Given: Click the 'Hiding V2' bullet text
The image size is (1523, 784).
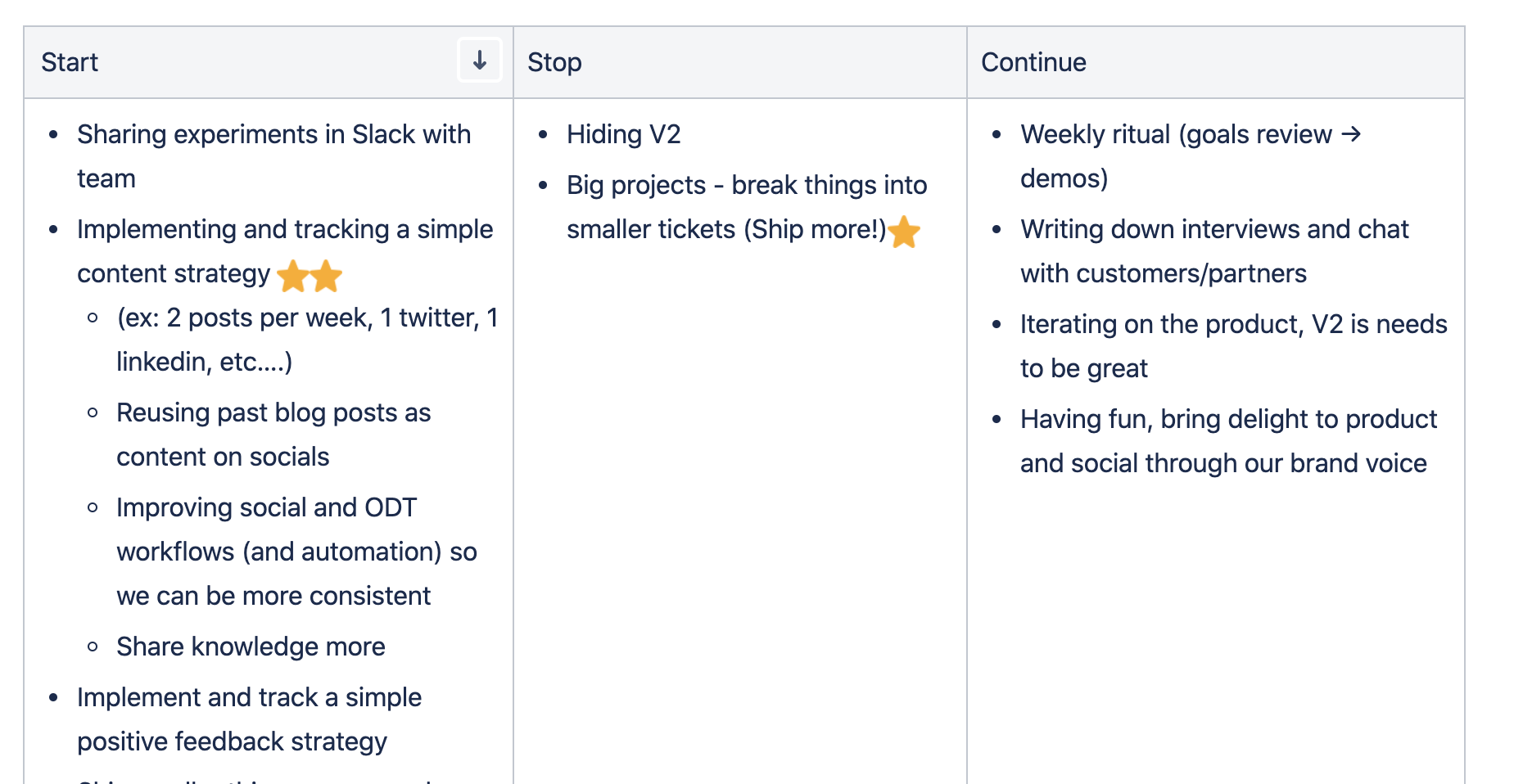Looking at the screenshot, I should click(x=623, y=134).
